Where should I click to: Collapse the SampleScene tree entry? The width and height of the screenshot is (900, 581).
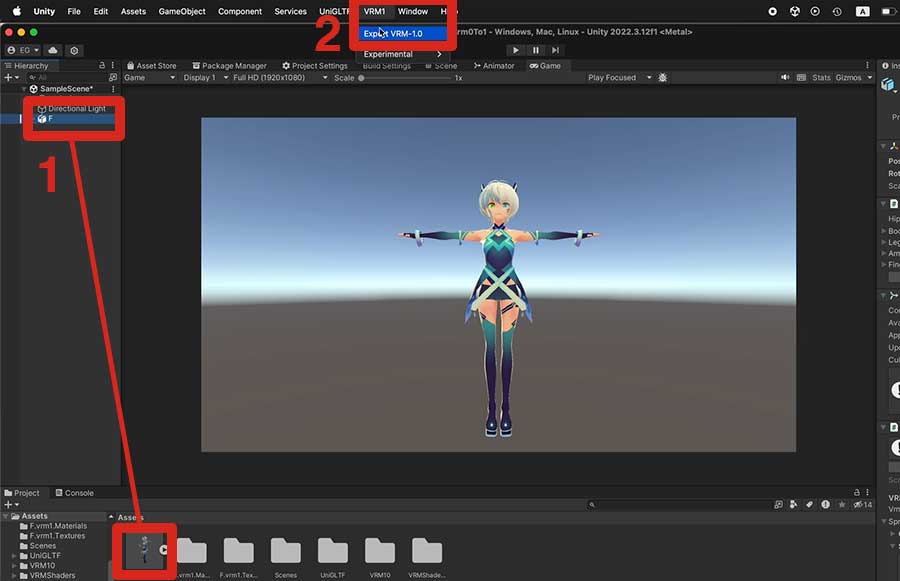coord(24,89)
